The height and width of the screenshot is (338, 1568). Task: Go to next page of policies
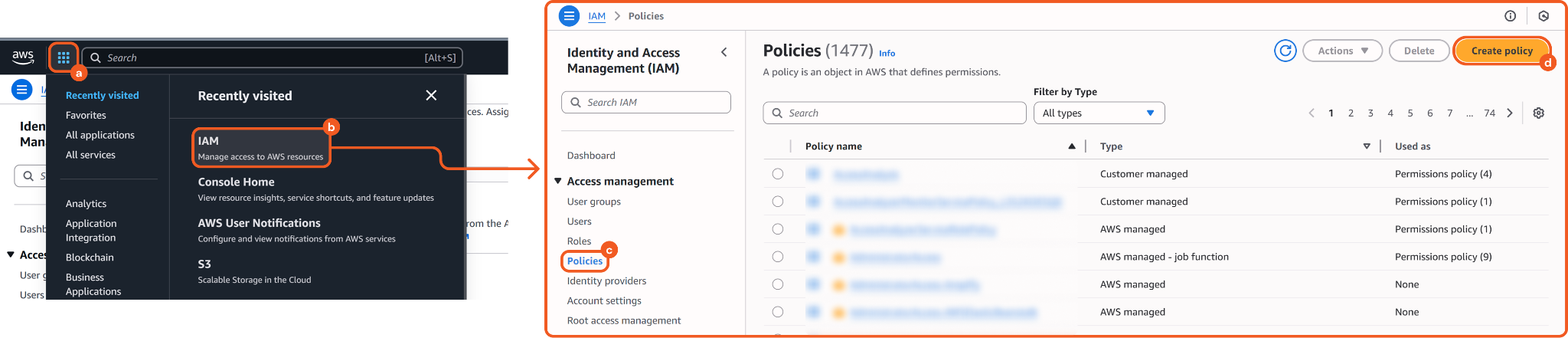(1509, 113)
